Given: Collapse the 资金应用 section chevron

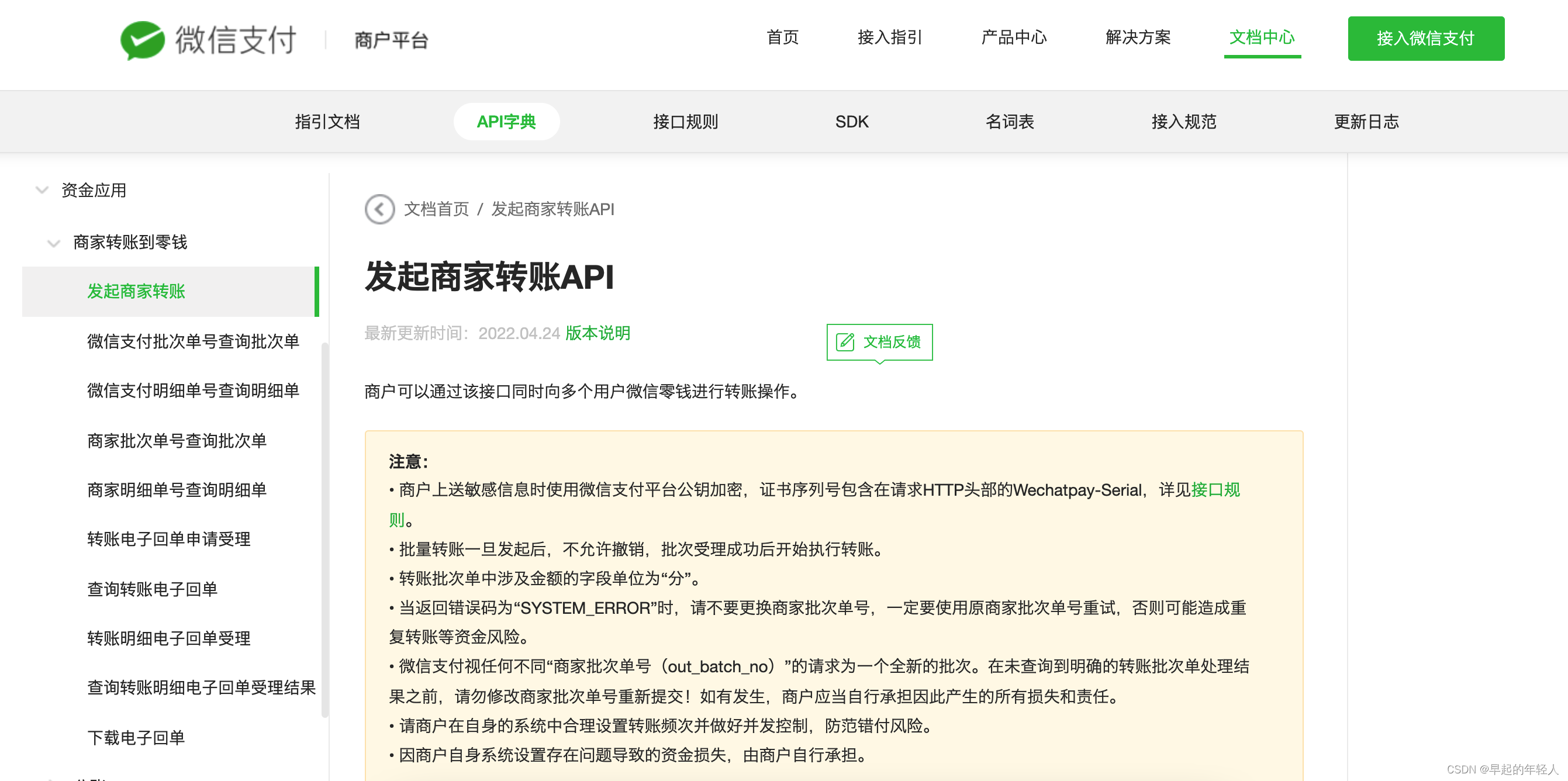Looking at the screenshot, I should pos(42,191).
